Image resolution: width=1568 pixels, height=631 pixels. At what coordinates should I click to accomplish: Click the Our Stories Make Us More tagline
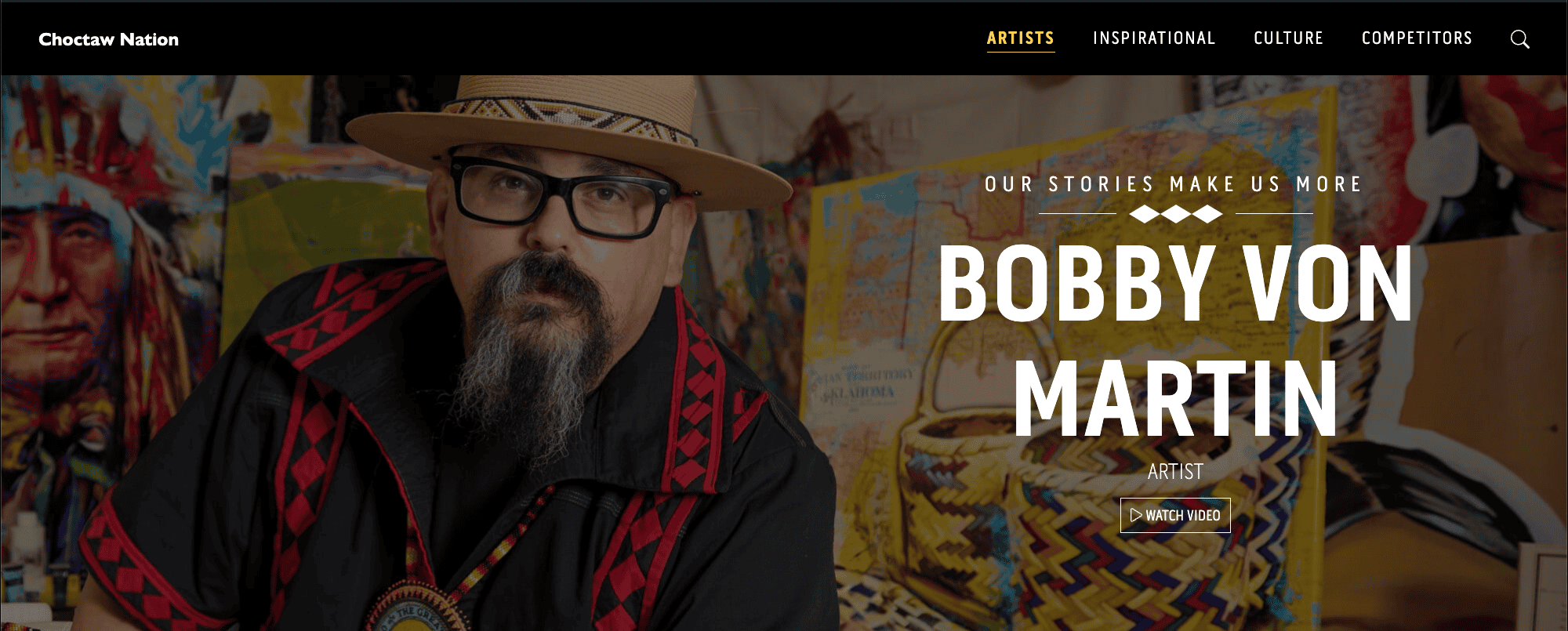pos(1174,184)
